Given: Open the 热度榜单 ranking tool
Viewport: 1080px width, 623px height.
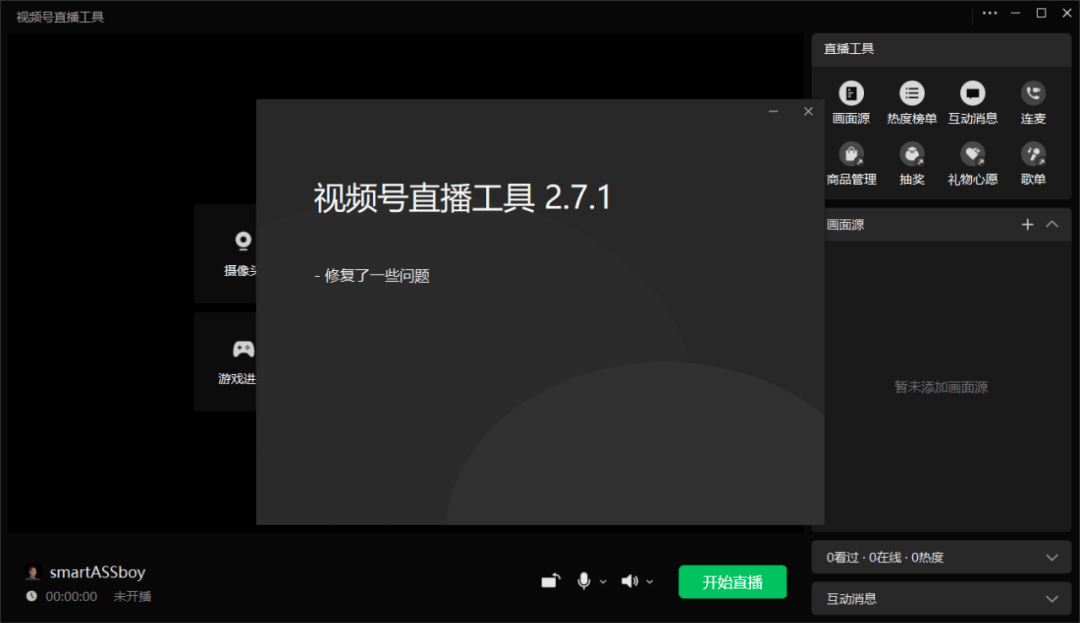Looking at the screenshot, I should 911,95.
